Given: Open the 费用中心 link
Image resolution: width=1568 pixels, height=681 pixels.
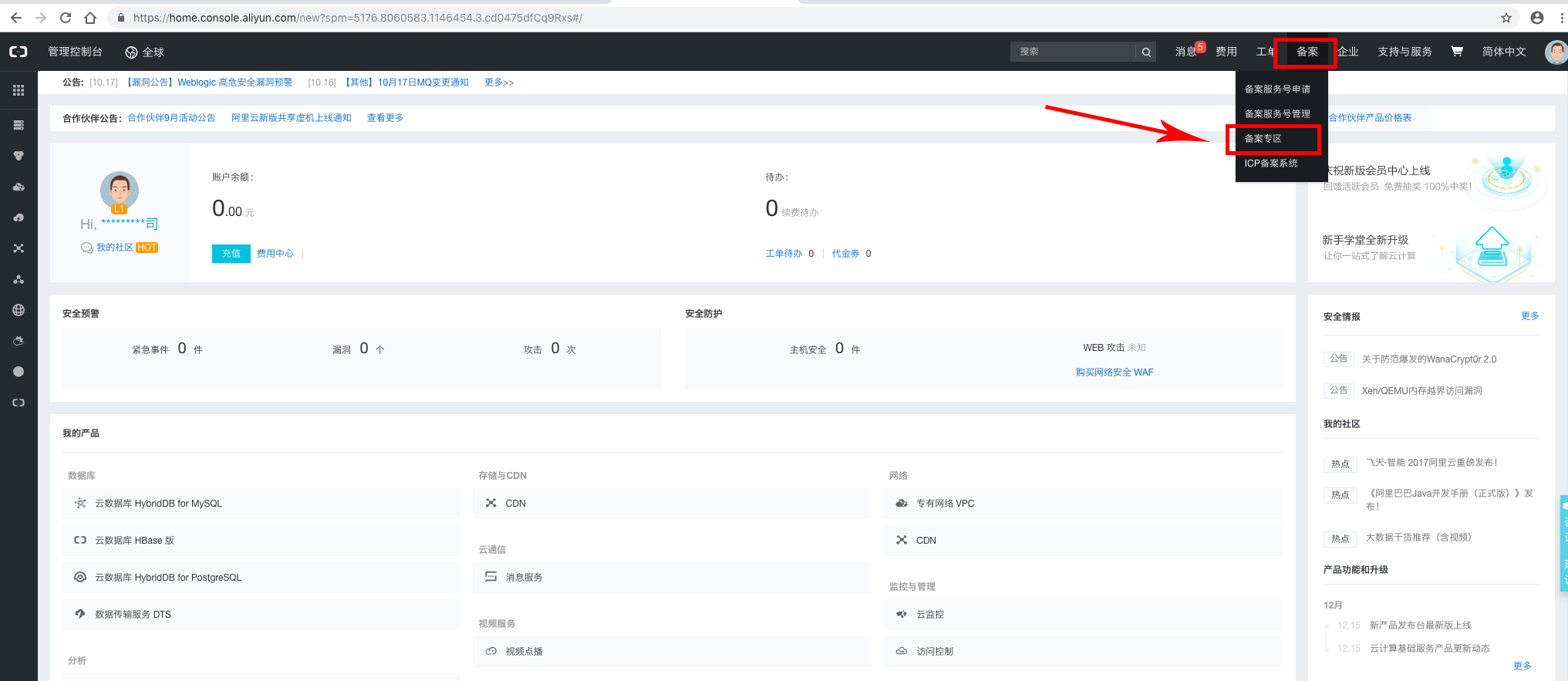Looking at the screenshot, I should (275, 253).
